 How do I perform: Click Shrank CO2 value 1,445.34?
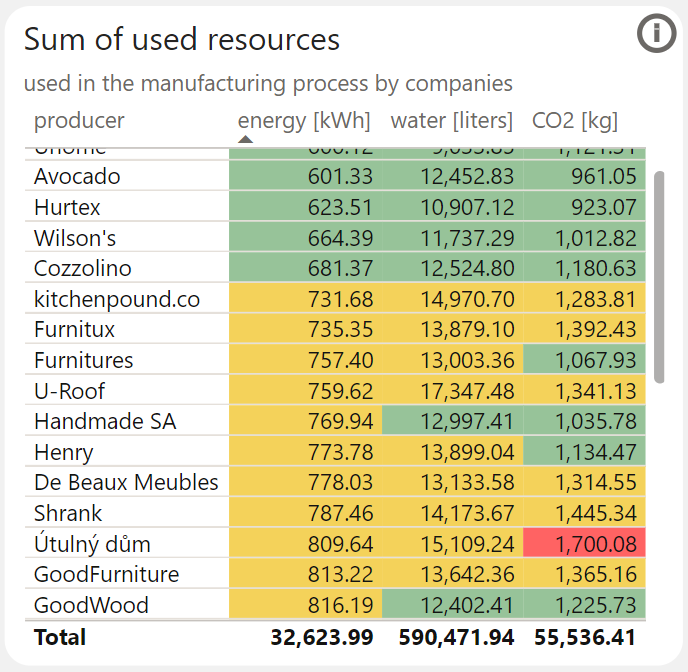pyautogui.click(x=596, y=513)
